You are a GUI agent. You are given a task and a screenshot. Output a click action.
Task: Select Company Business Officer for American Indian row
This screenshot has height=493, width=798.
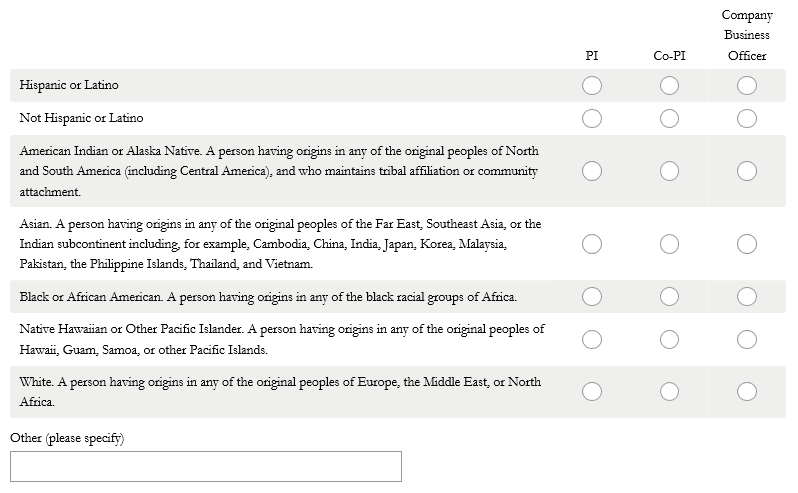tap(746, 171)
